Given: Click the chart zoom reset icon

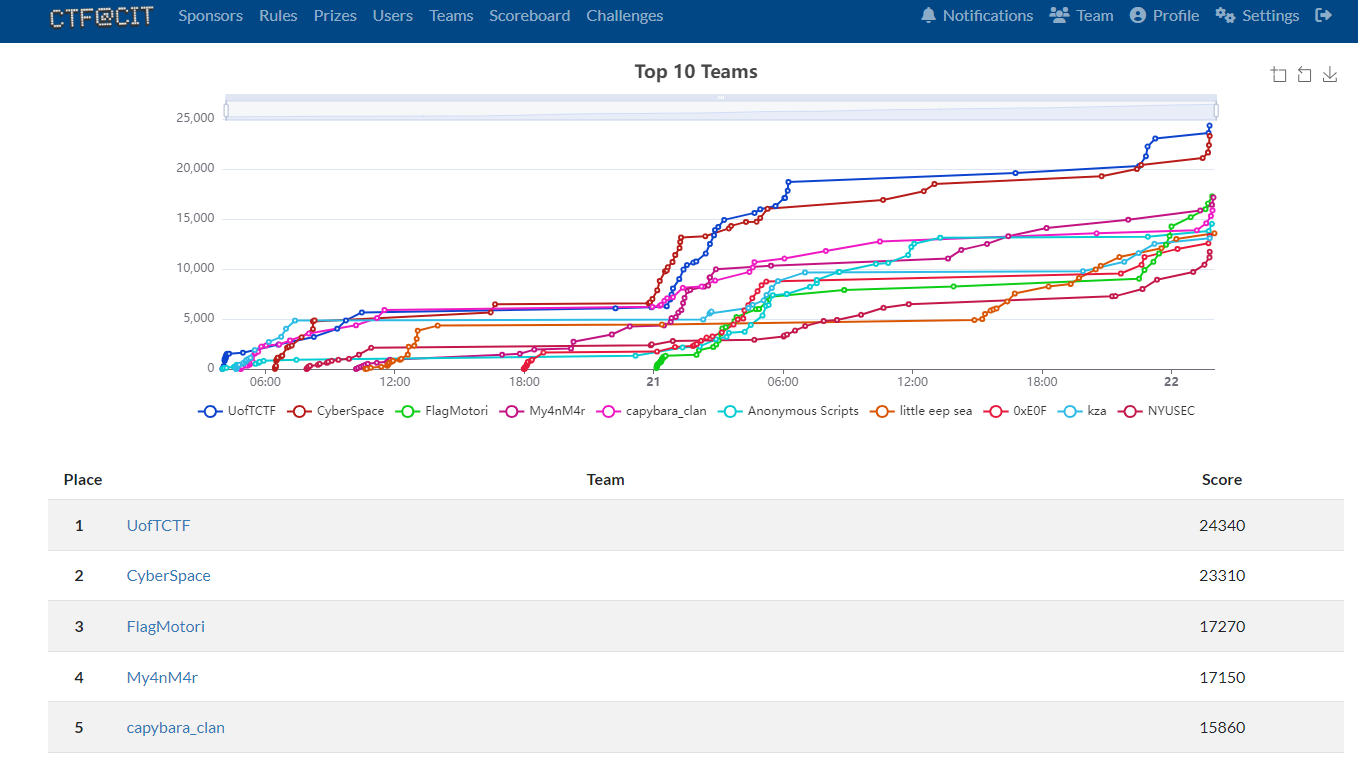Looking at the screenshot, I should 1304,74.
